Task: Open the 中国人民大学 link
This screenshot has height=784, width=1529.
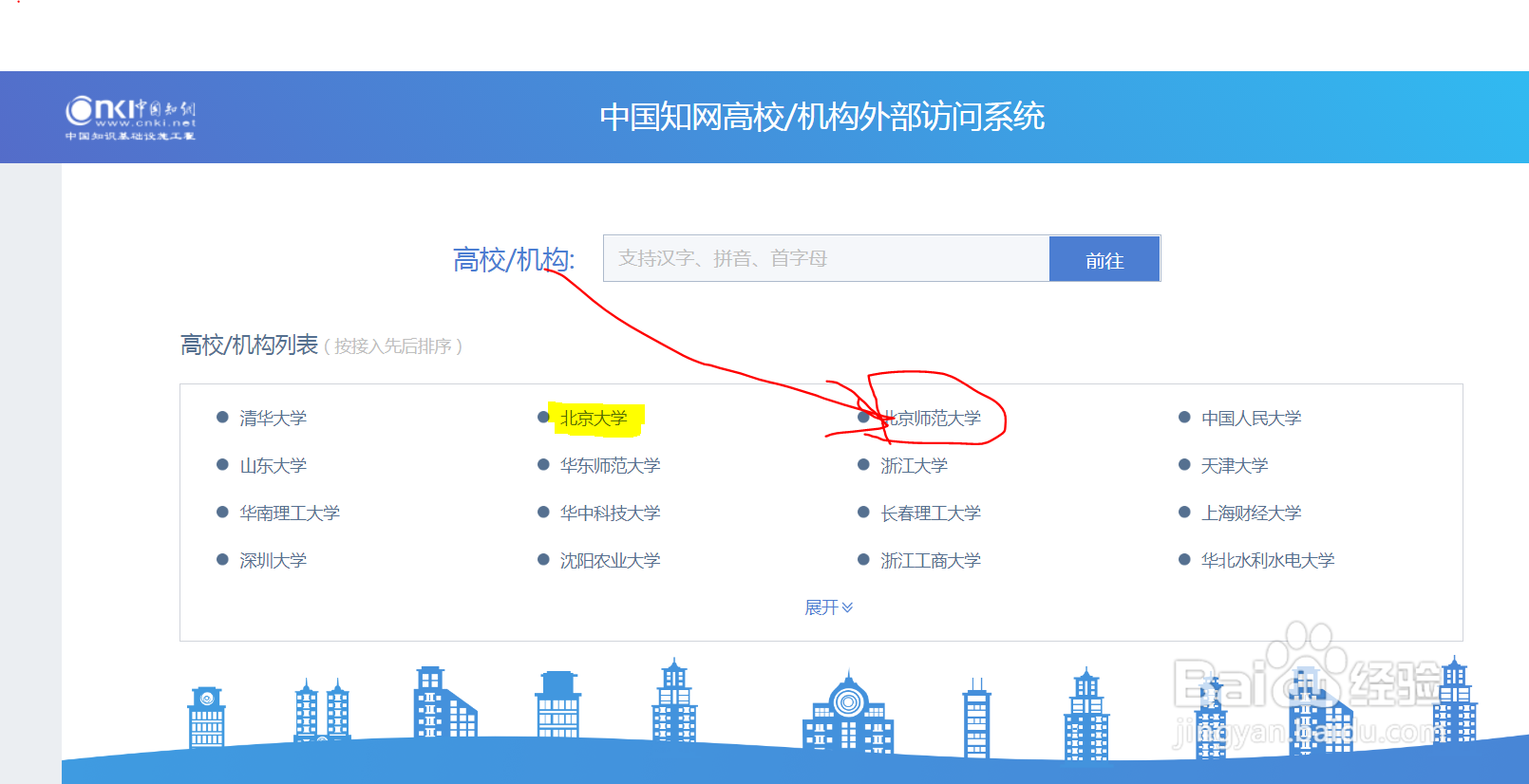Action: click(x=1251, y=418)
